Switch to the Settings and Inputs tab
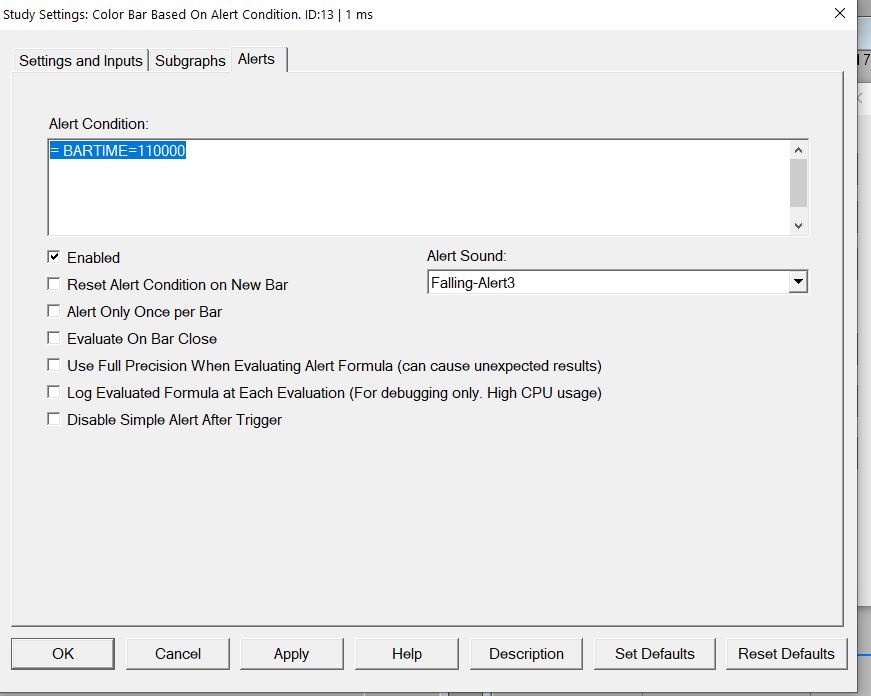The image size is (871, 696). 80,61
